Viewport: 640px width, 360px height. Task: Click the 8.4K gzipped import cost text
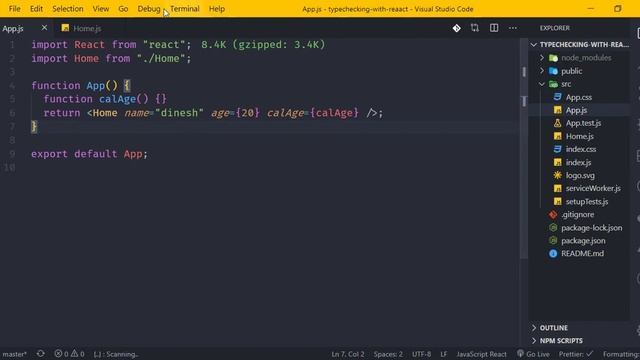coord(263,44)
